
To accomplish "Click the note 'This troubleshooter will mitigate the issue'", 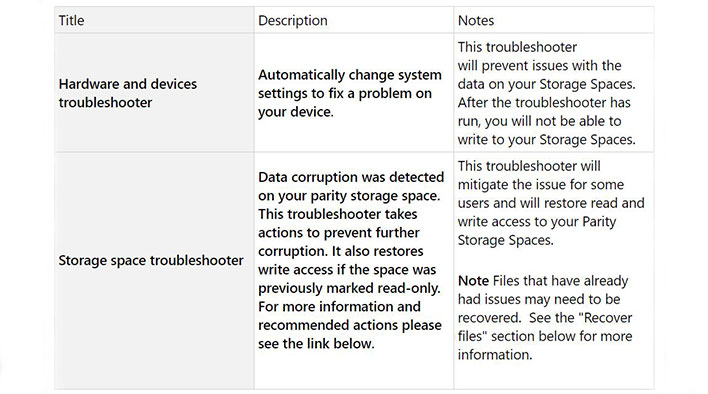I will pos(551,203).
